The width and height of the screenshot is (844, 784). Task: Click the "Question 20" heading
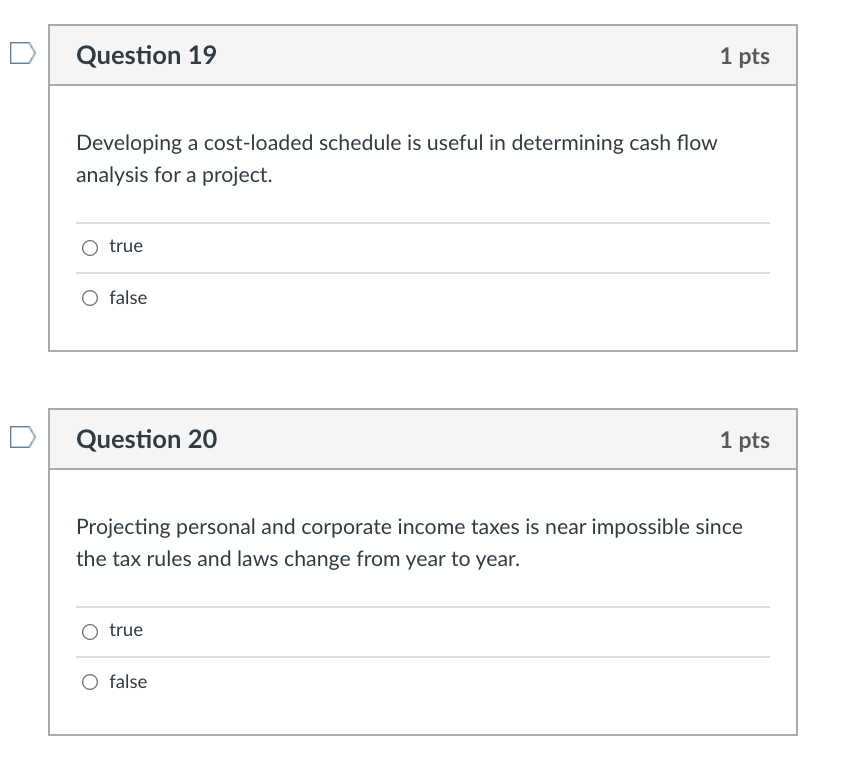pyautogui.click(x=146, y=440)
